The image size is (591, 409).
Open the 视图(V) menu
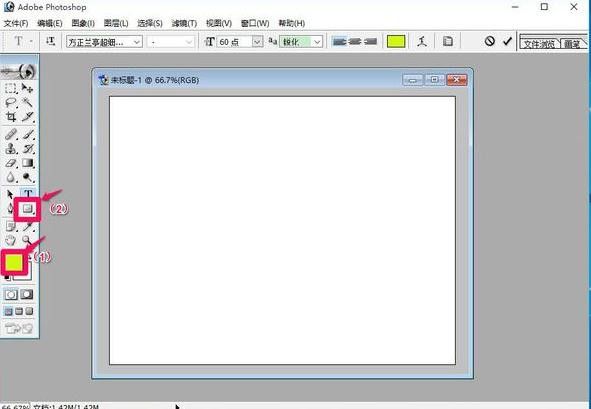(219, 23)
